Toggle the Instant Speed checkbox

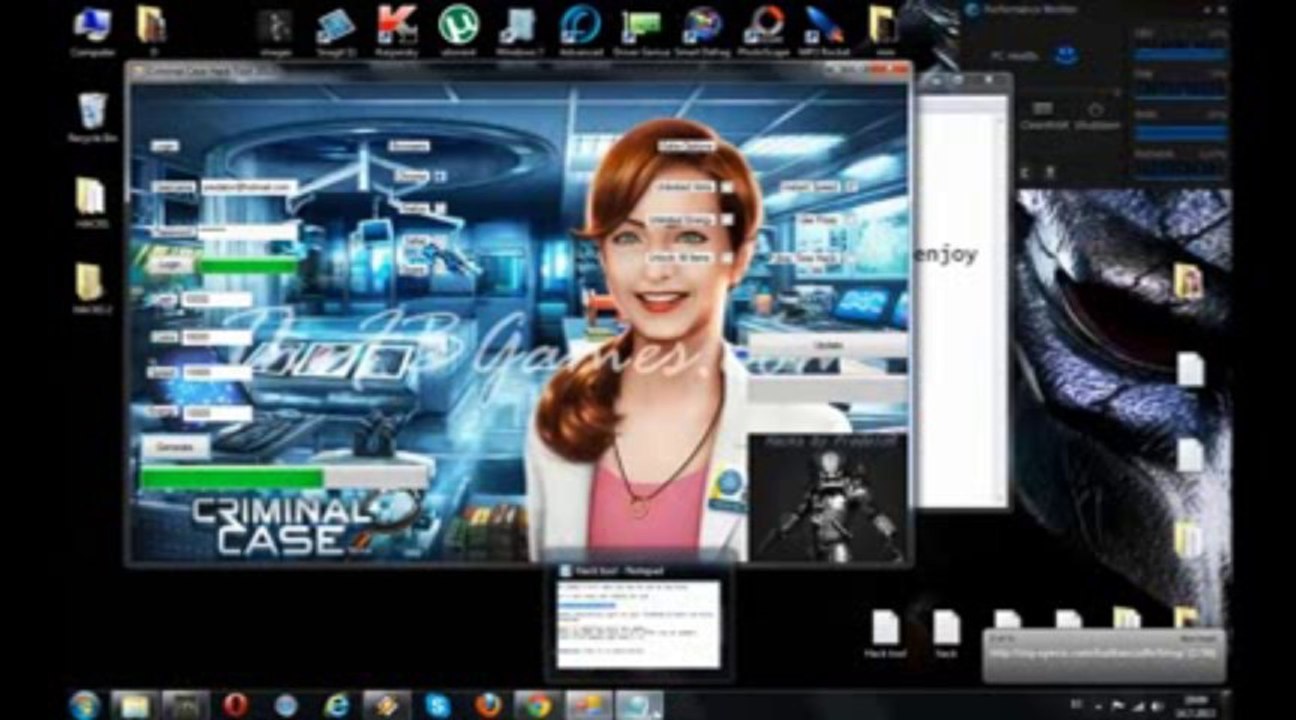[x=851, y=186]
